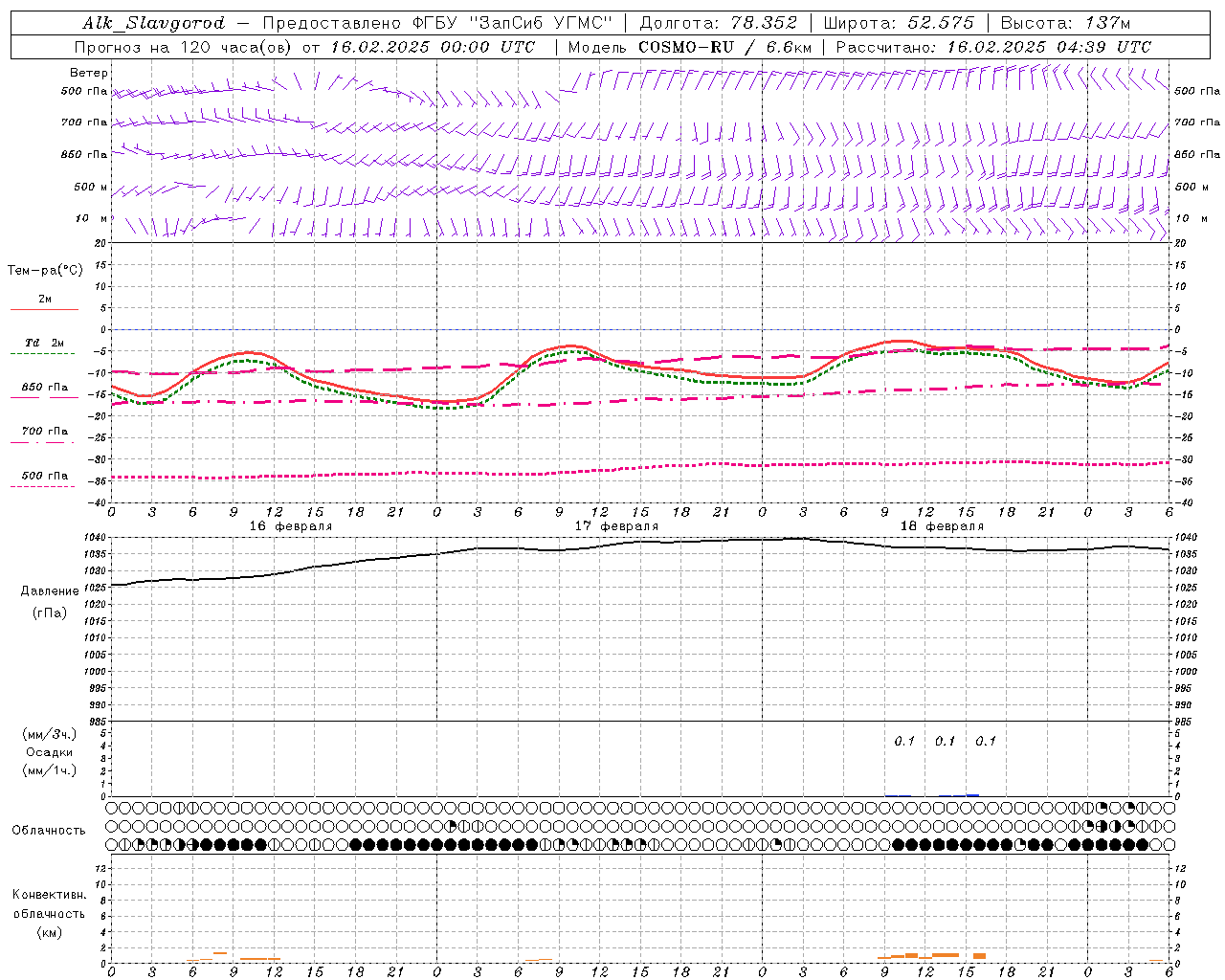1225x980 pixels.
Task: Click the '16 февраля' date label
Action: (x=291, y=526)
